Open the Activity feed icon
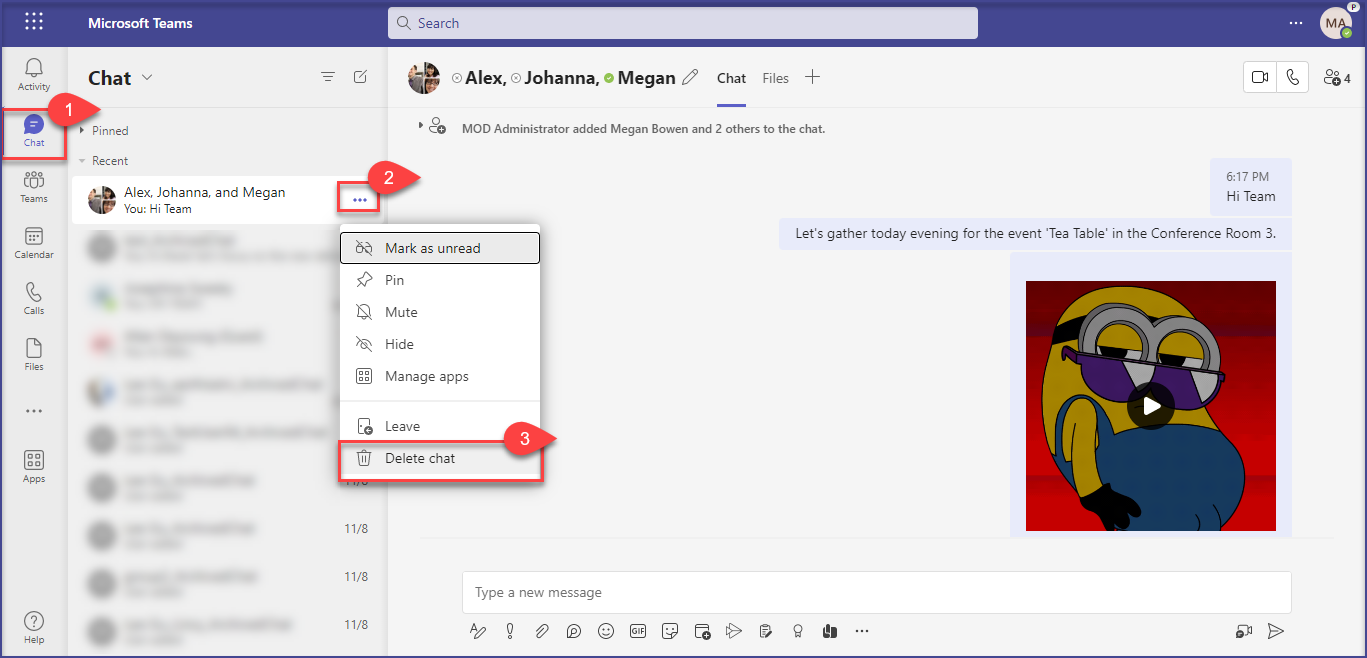Viewport: 1367px width, 658px height. pyautogui.click(x=34, y=74)
